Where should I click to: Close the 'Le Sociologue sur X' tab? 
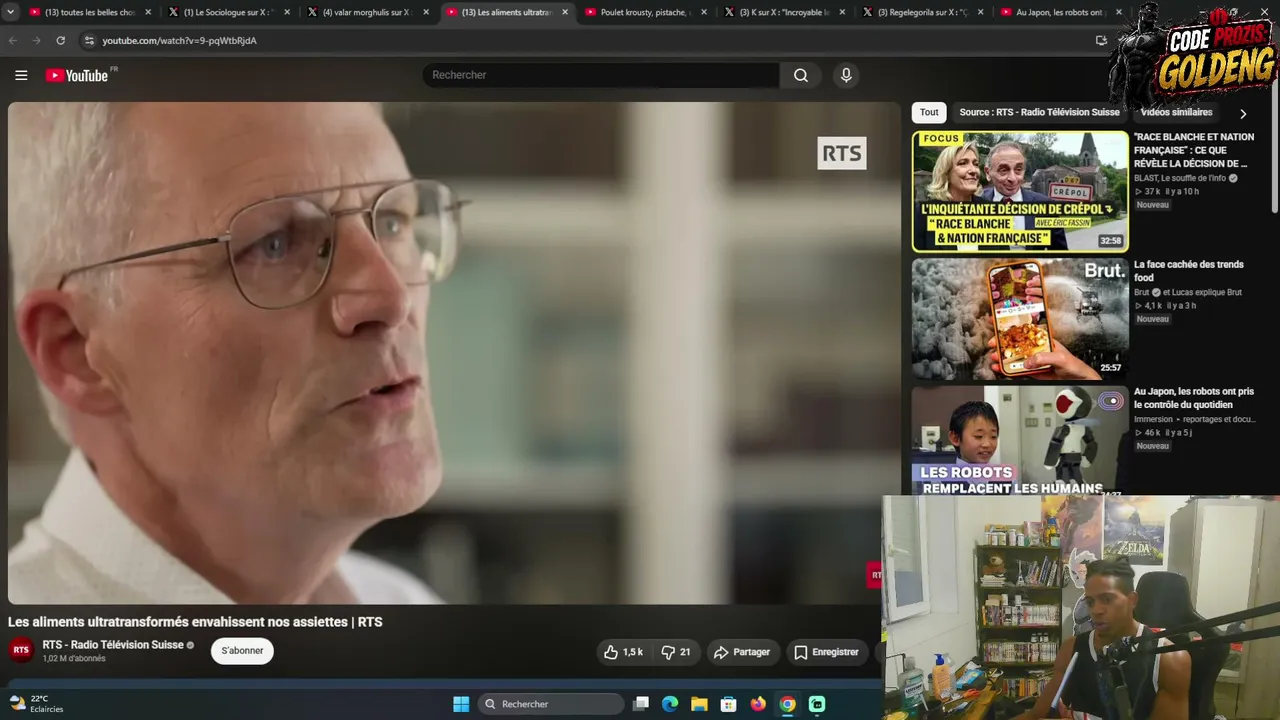[x=287, y=12]
